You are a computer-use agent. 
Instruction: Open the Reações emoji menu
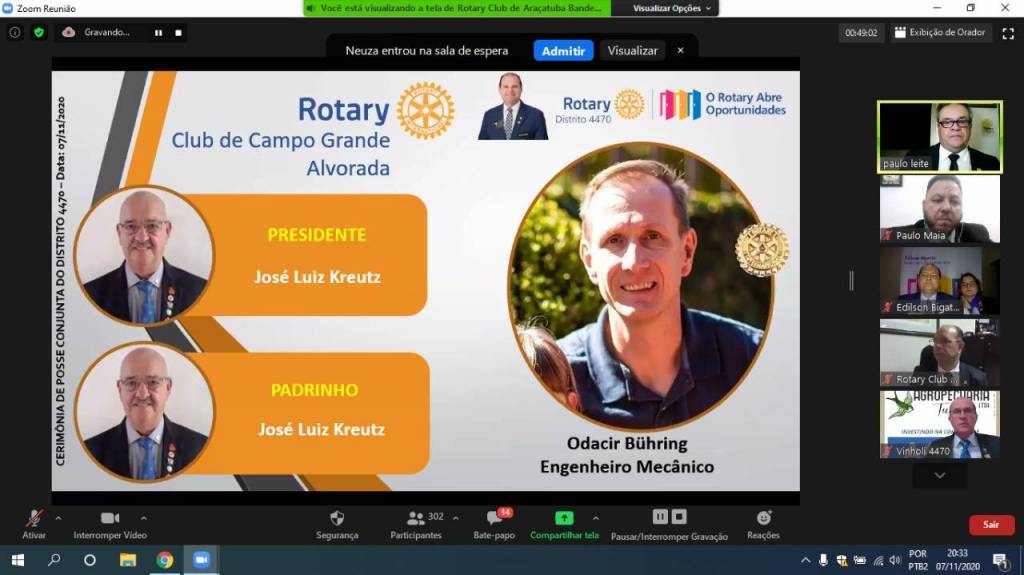point(763,523)
